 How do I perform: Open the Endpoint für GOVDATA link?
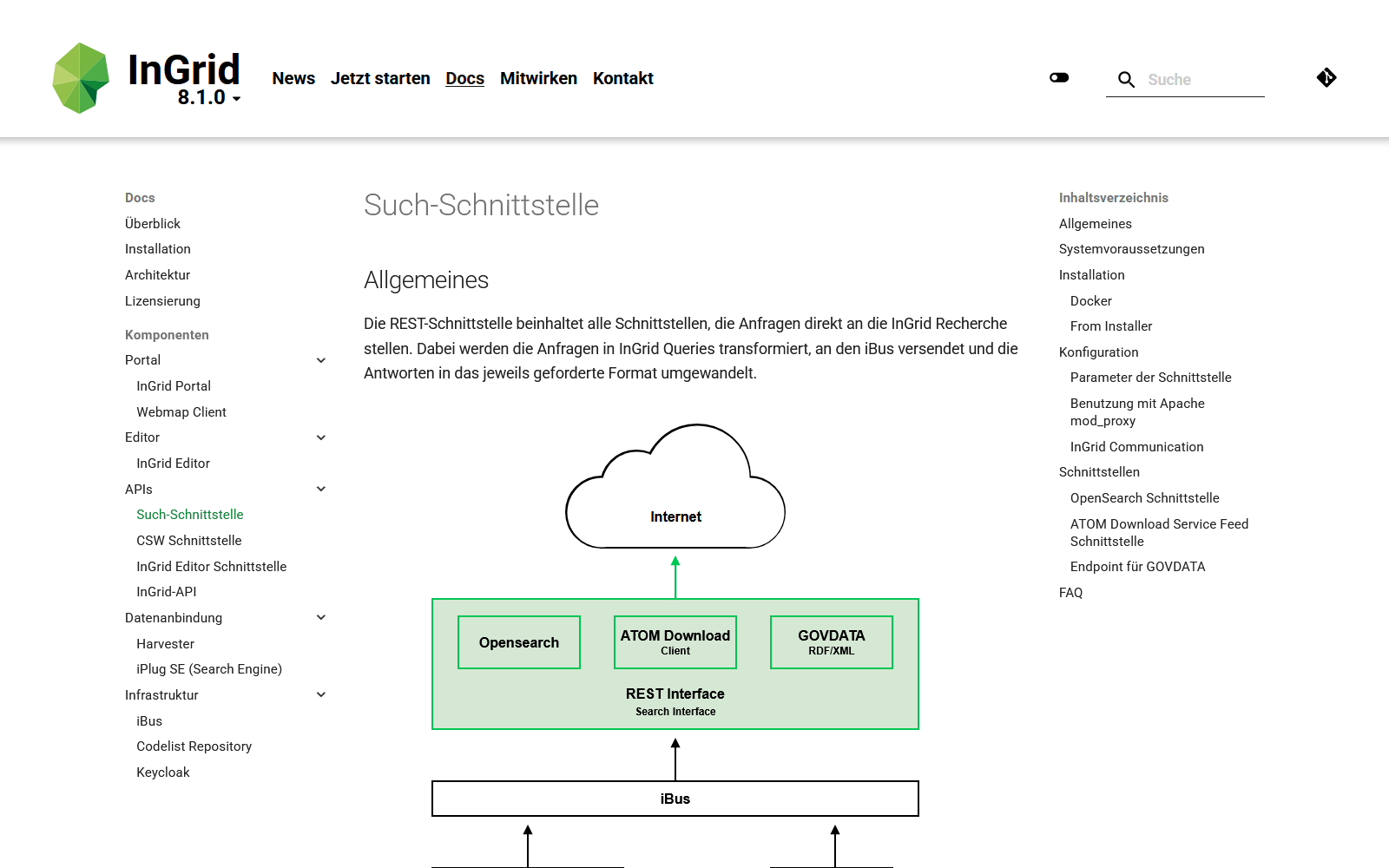1137,567
